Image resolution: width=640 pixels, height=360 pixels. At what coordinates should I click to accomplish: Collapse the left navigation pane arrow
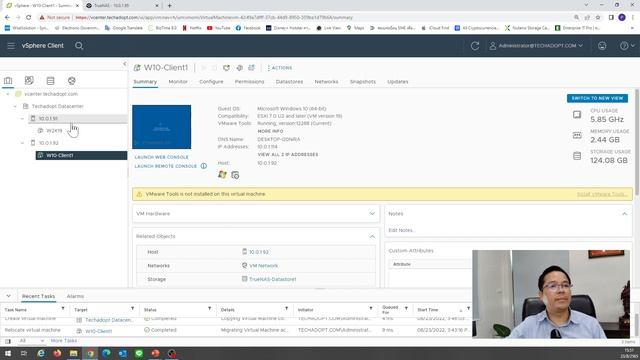tap(124, 64)
